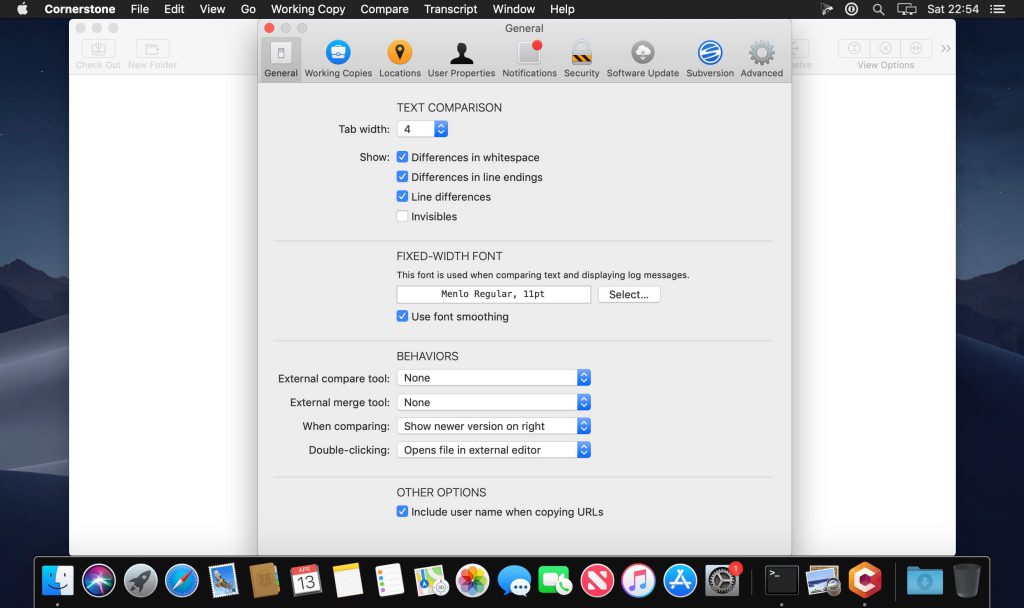Open the Subversion preferences pane
This screenshot has height=608, width=1024.
tap(710, 59)
